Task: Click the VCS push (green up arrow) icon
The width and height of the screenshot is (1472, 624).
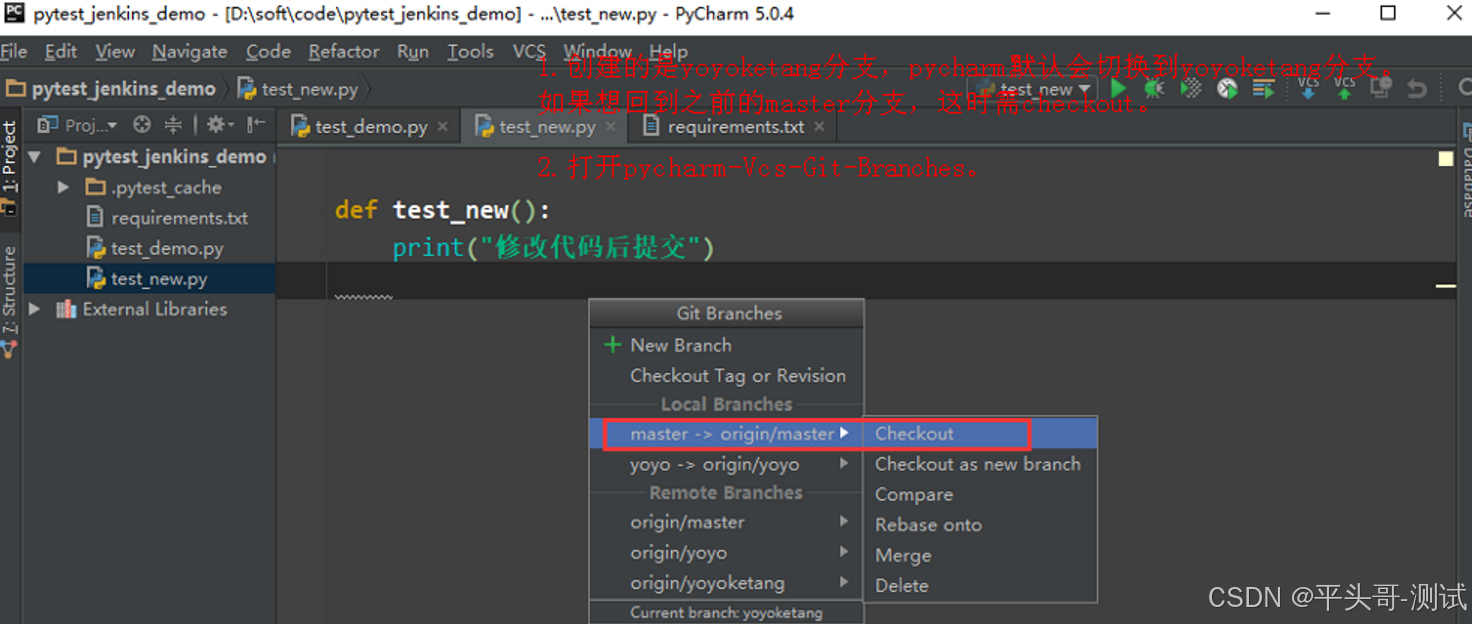Action: [x=1344, y=90]
